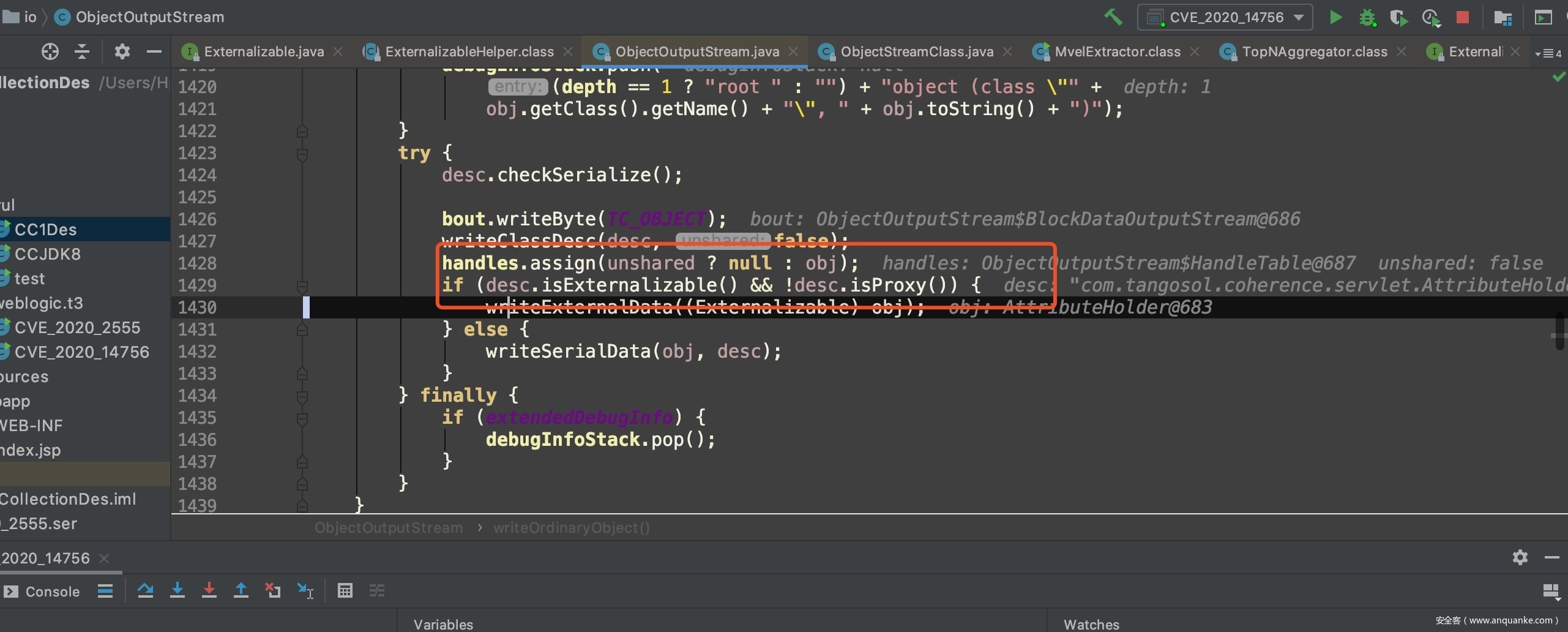This screenshot has height=632, width=1568.
Task: Stop the running process via red square
Action: (1462, 17)
